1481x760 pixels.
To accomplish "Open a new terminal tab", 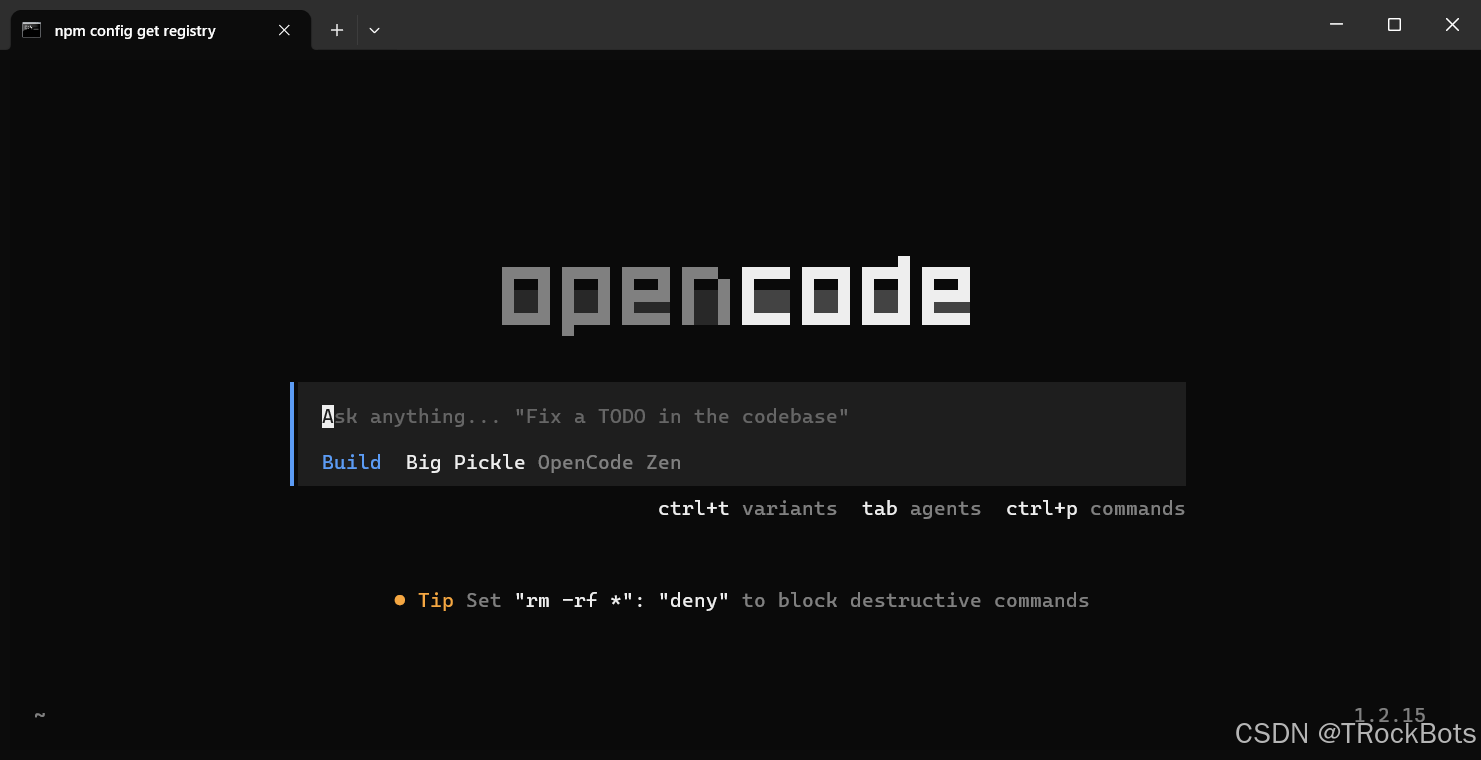I will pyautogui.click(x=337, y=30).
